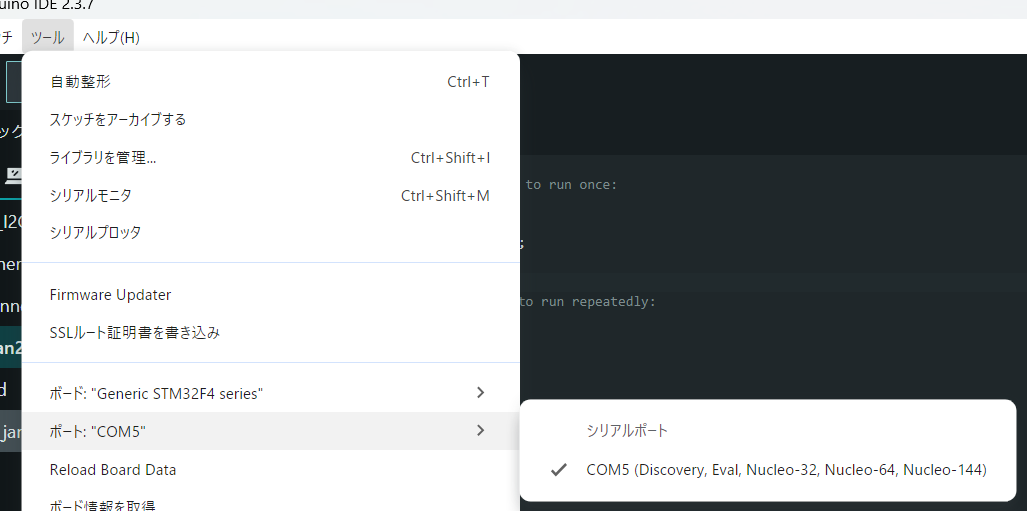Select SSLルート証明書を書き込み option

click(135, 333)
